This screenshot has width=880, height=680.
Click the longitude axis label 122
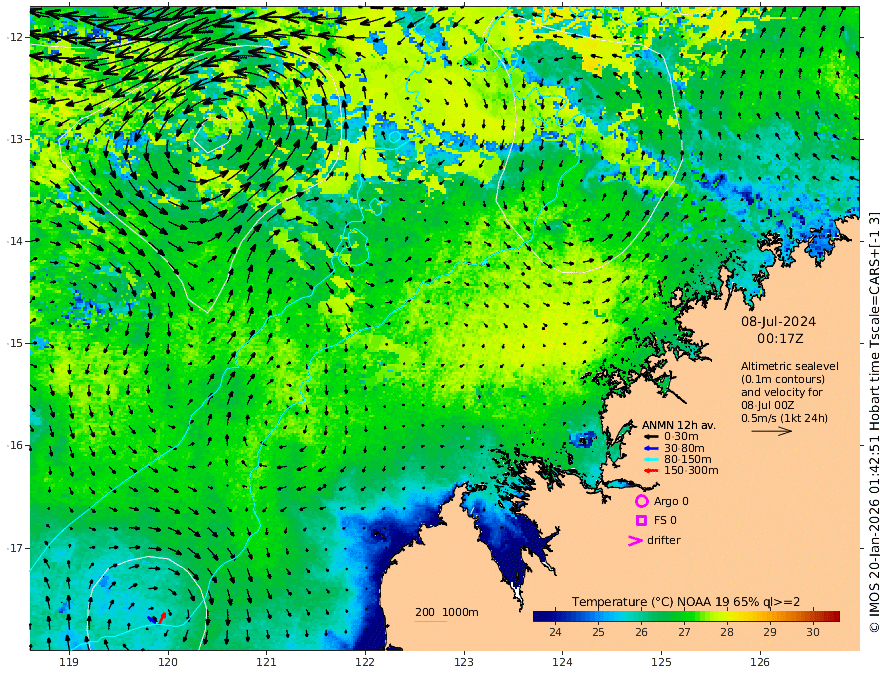pos(365,663)
